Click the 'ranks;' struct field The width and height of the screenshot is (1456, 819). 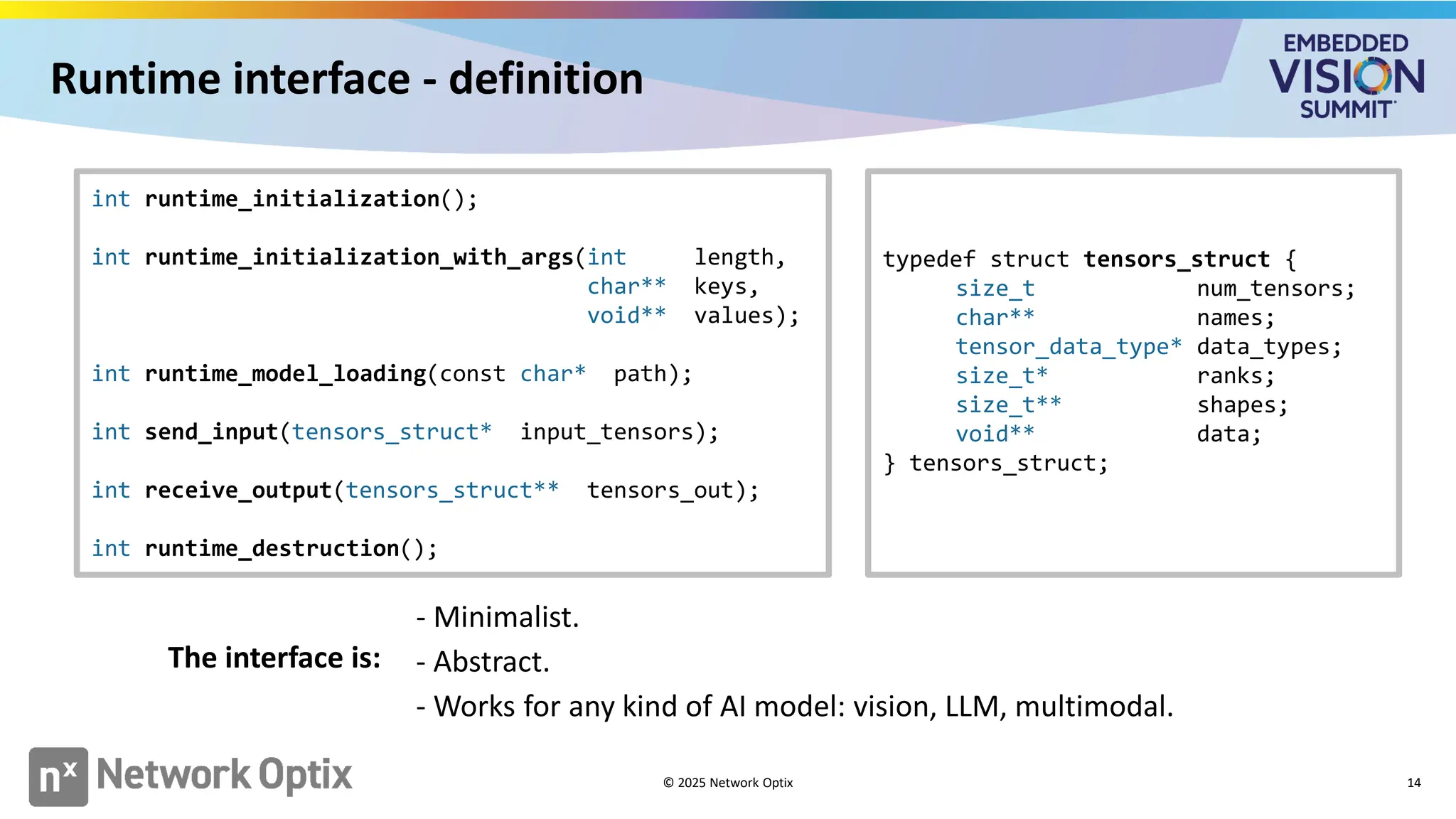tap(1236, 376)
